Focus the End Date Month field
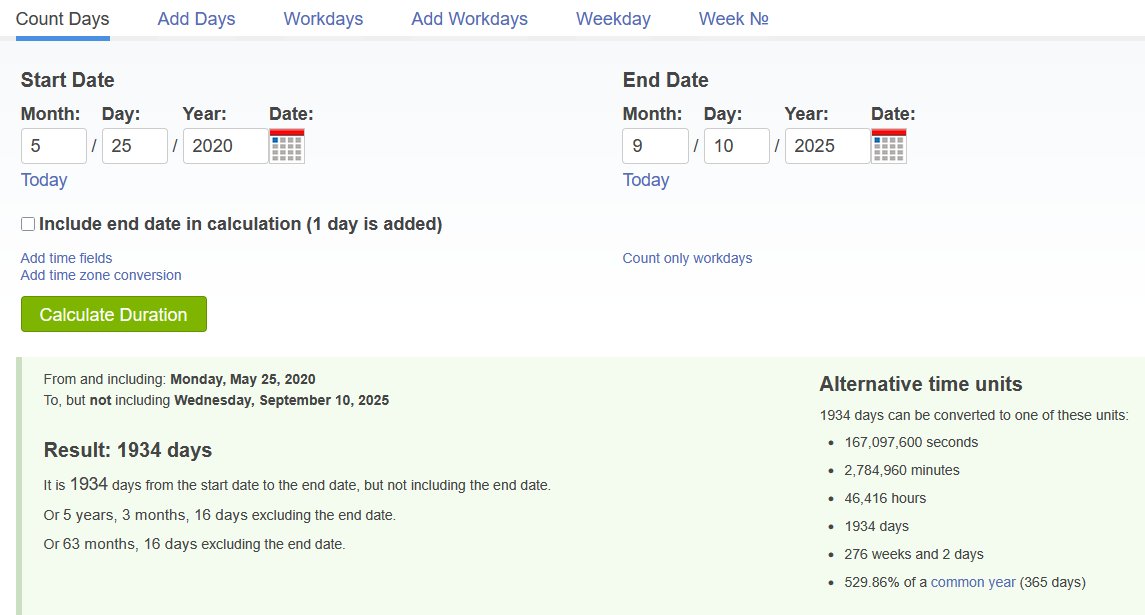This screenshot has height=615, width=1145. [x=656, y=146]
